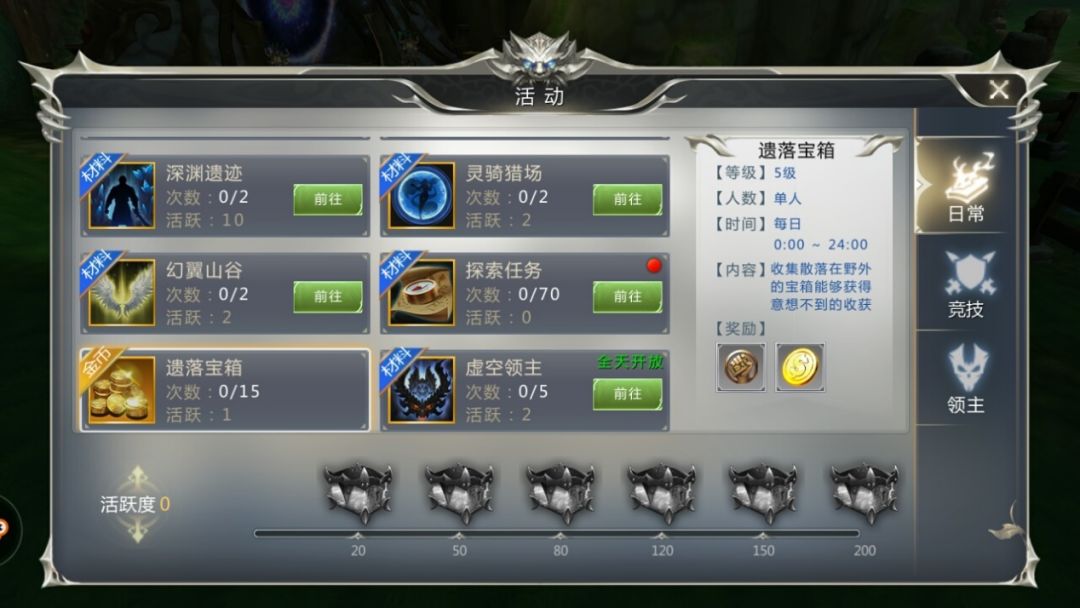
Task: Tap the 探索任务 compass icon
Action: [x=422, y=293]
